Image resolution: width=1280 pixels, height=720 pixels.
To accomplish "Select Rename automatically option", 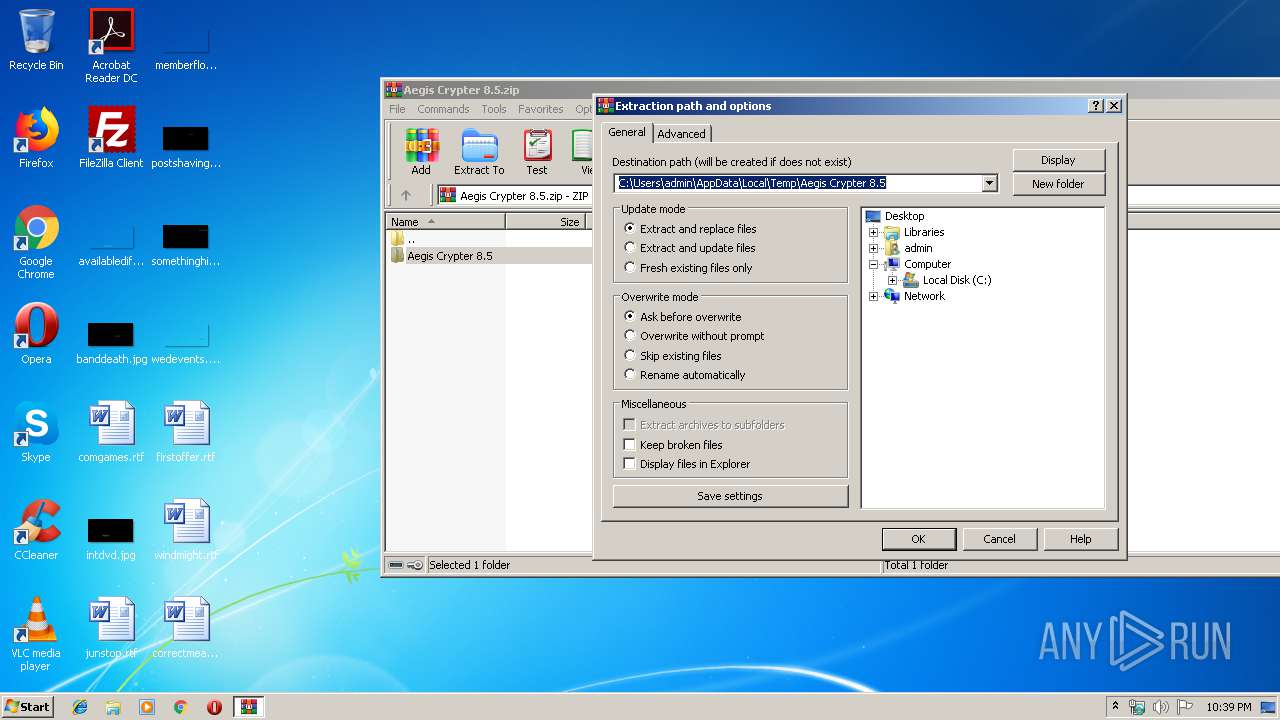I will 684,375.
